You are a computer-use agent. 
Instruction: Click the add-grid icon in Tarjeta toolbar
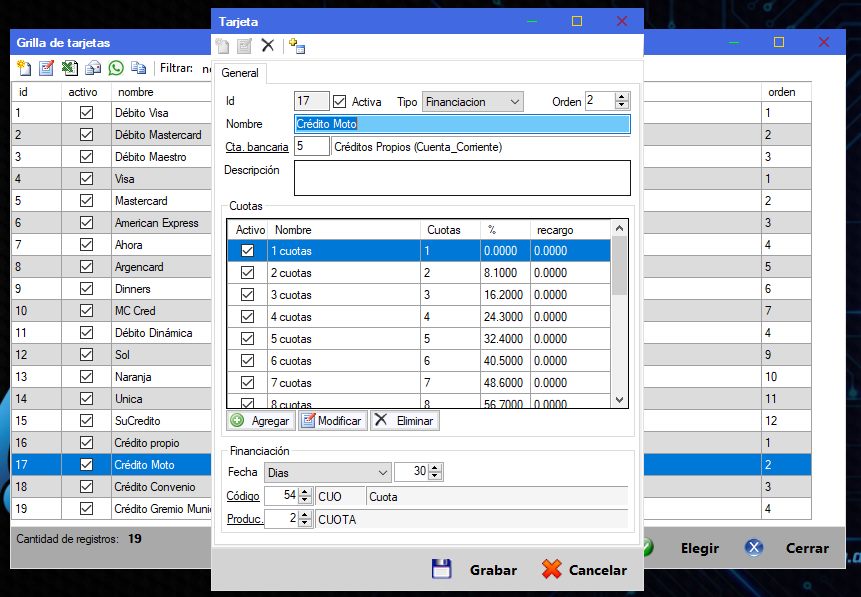click(x=297, y=46)
